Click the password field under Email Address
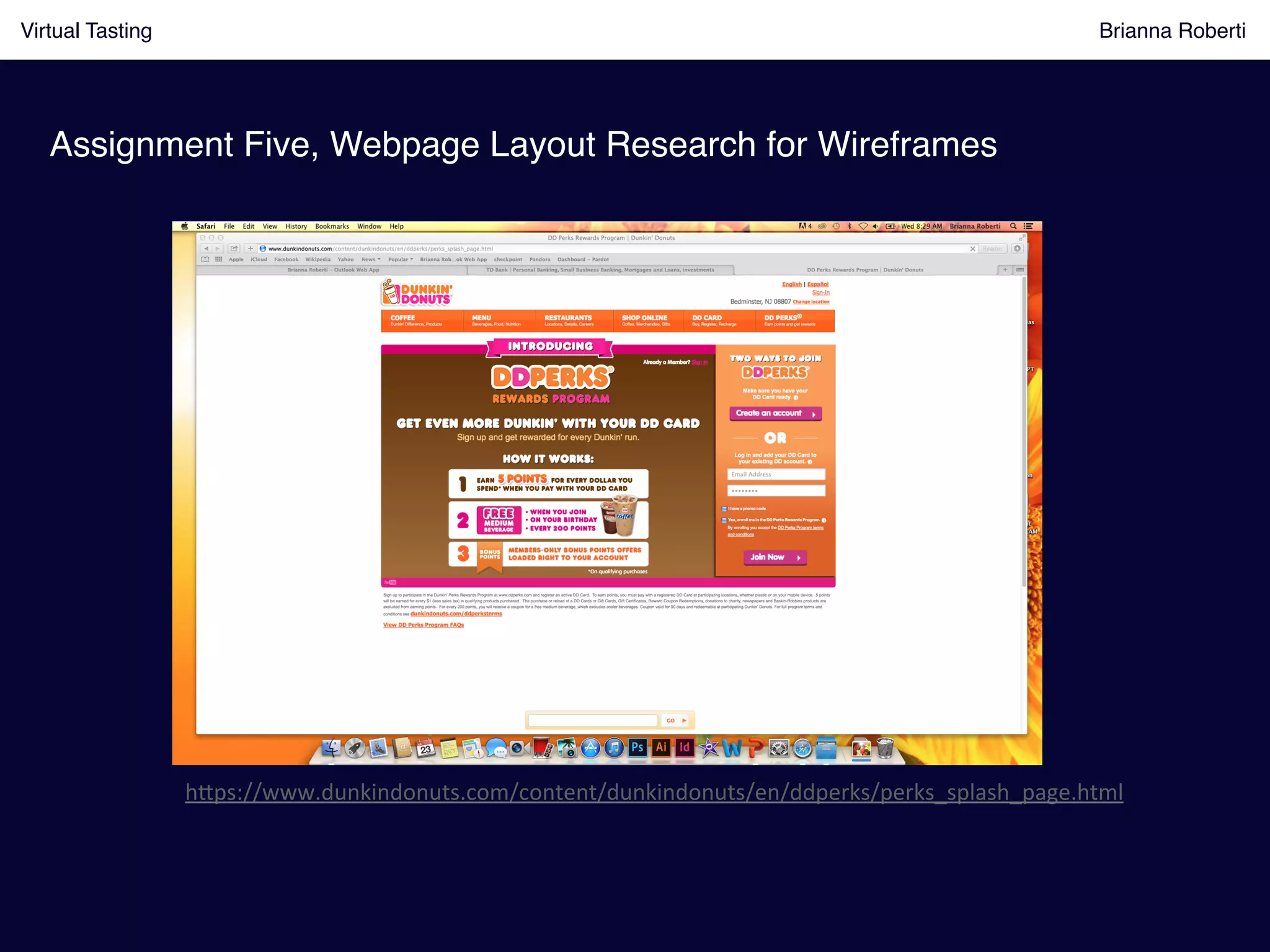1270x952 pixels. (776, 491)
